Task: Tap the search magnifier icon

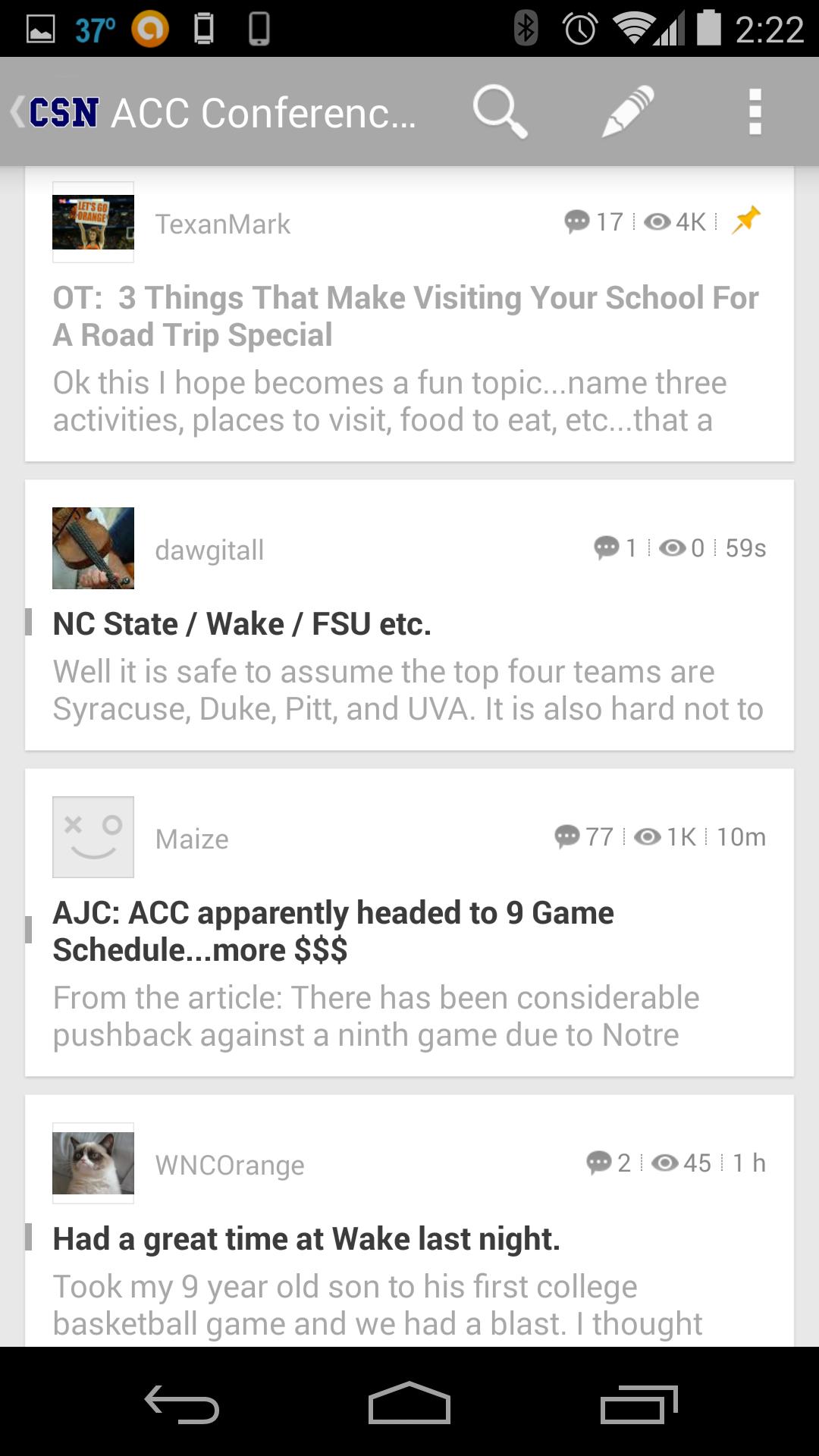Action: 499,111
